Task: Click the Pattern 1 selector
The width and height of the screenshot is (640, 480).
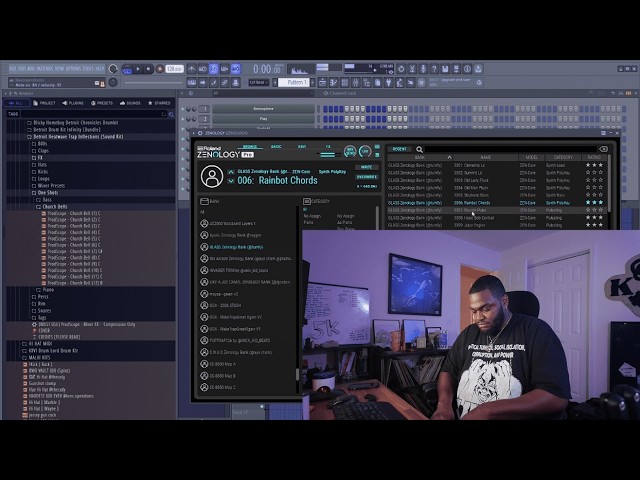Action: (293, 82)
